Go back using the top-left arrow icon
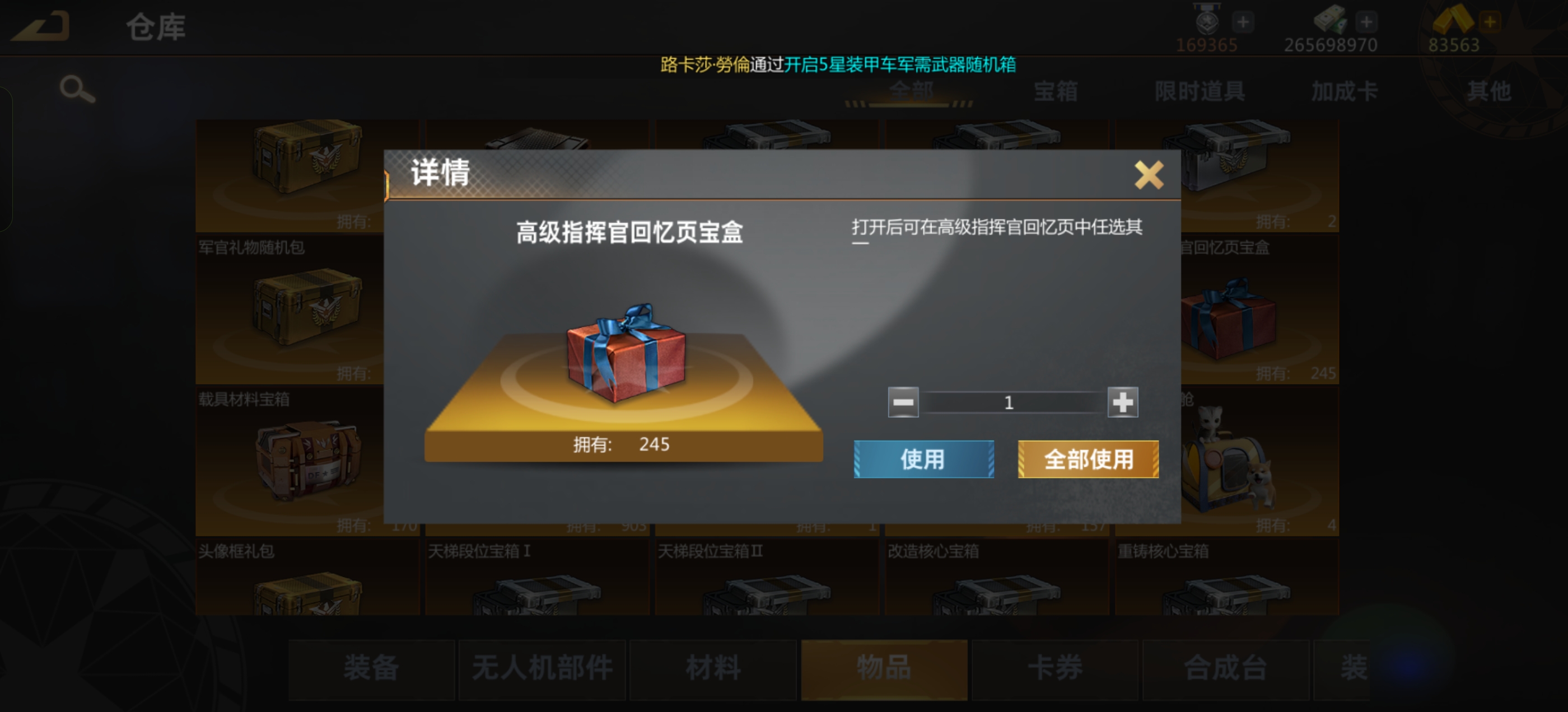This screenshot has width=1568, height=712. 41,27
